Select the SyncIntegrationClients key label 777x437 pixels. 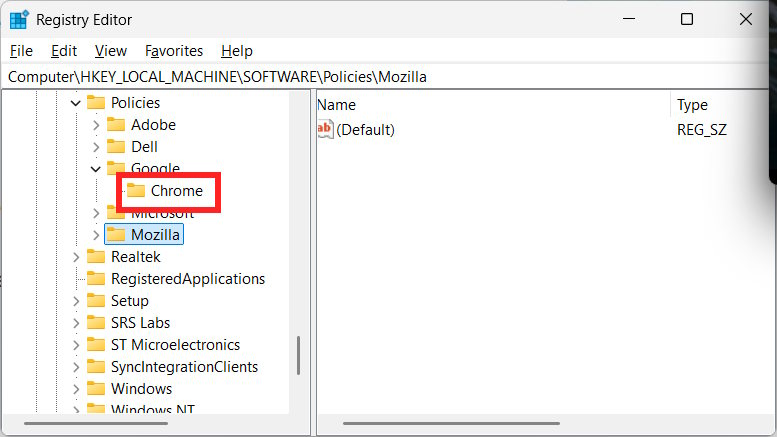click(184, 367)
